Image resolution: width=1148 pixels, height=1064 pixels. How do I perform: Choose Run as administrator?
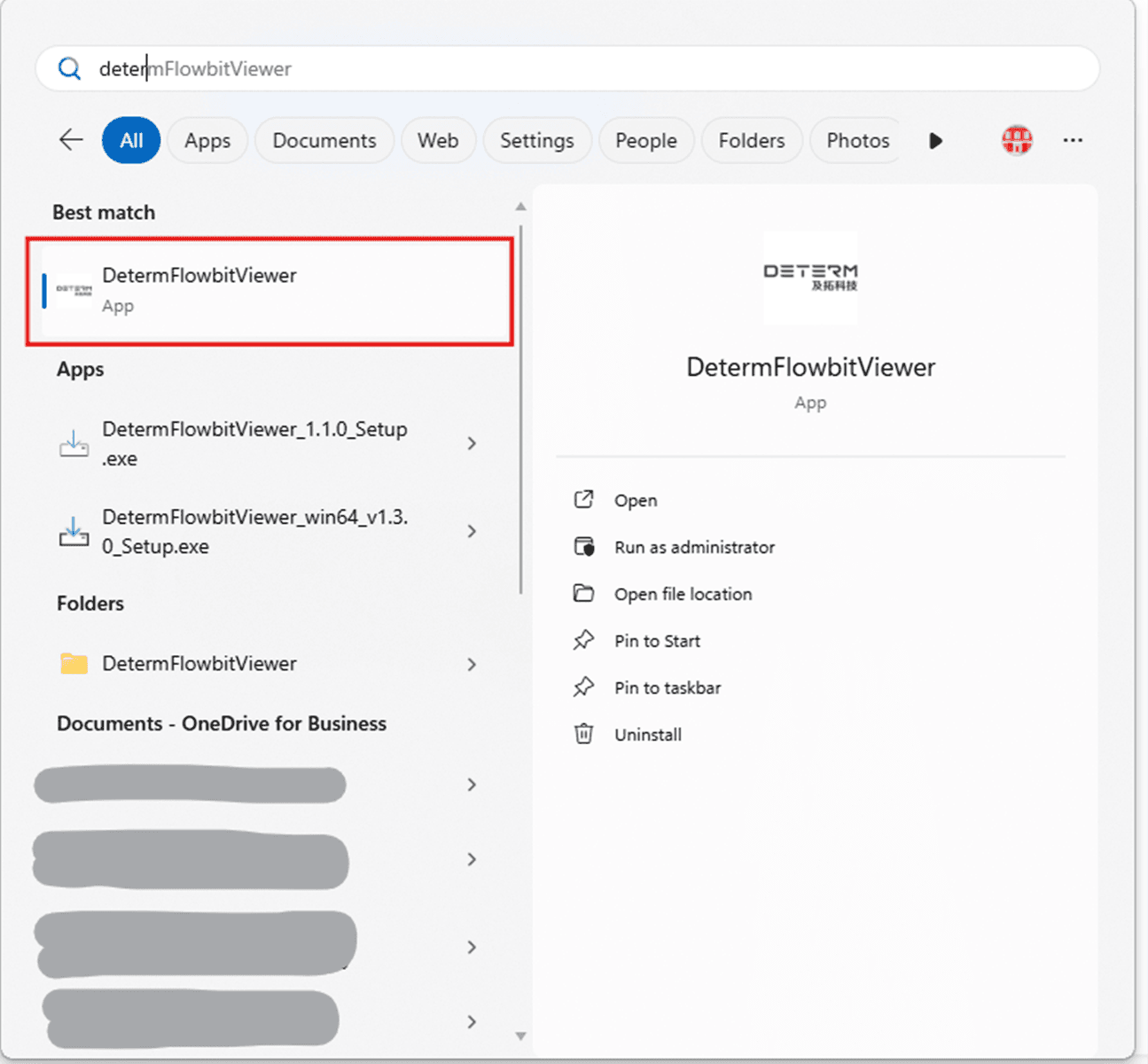(694, 547)
